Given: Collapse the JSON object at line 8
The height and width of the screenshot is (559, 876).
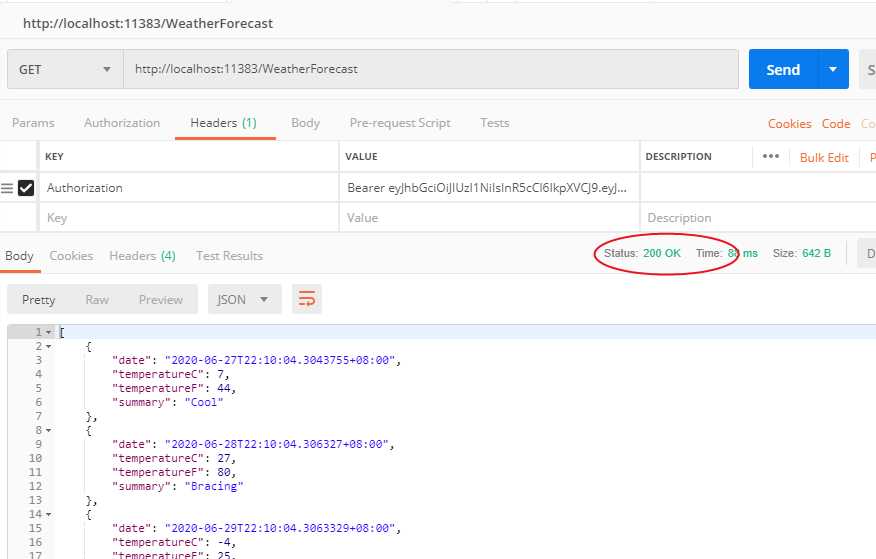Looking at the screenshot, I should (x=49, y=431).
